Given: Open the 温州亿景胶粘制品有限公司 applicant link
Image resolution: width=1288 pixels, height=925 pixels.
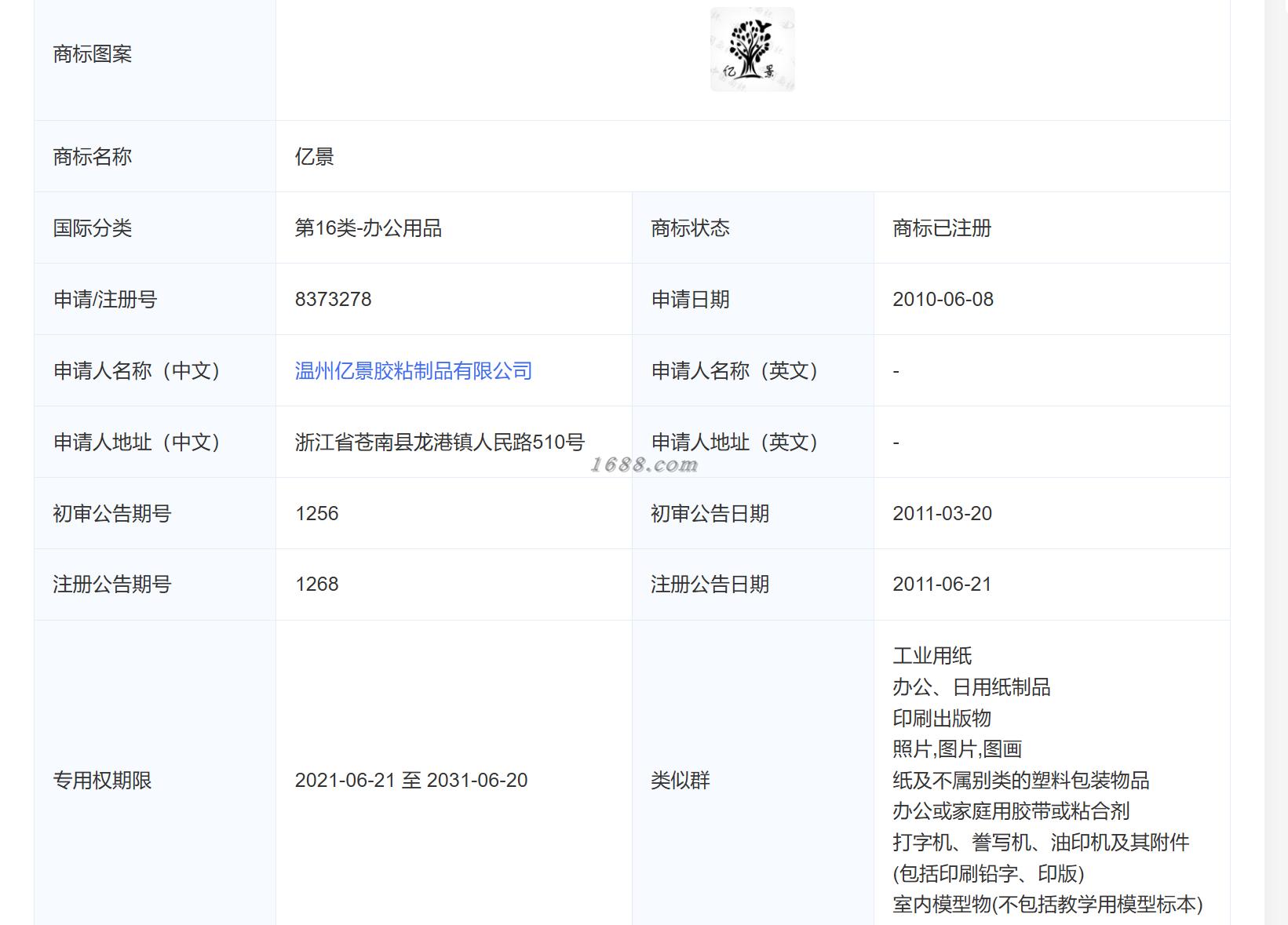Looking at the screenshot, I should 414,370.
